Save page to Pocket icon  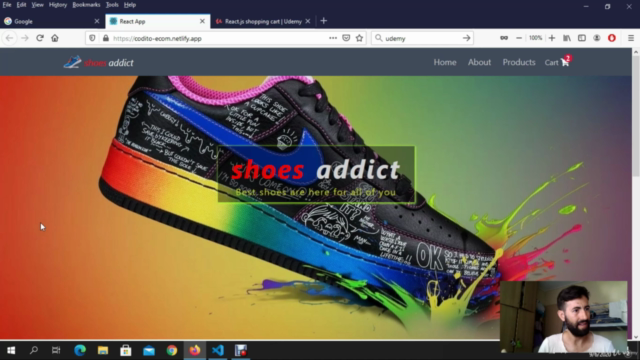click(346, 38)
